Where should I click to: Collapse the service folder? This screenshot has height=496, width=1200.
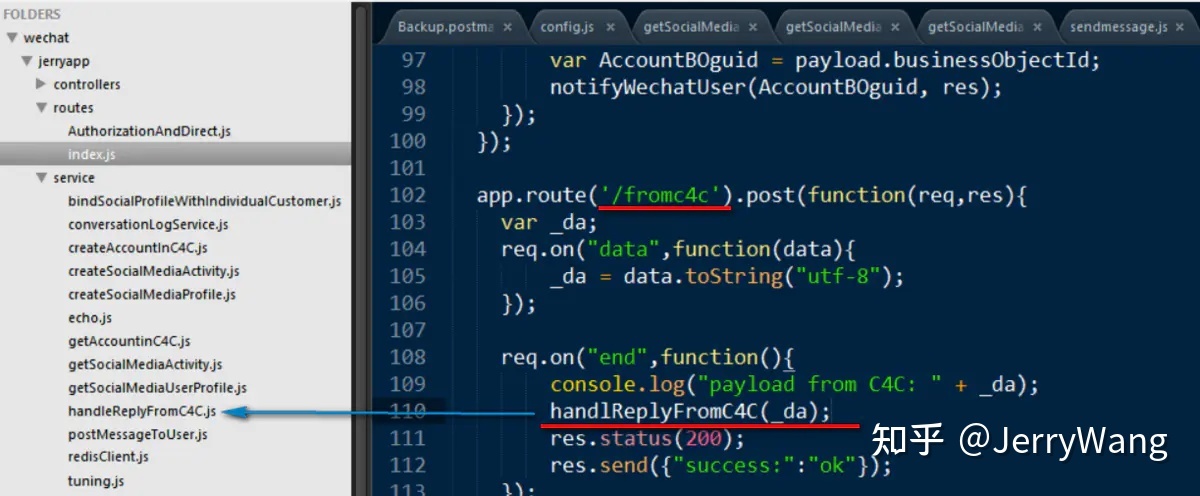(41, 178)
